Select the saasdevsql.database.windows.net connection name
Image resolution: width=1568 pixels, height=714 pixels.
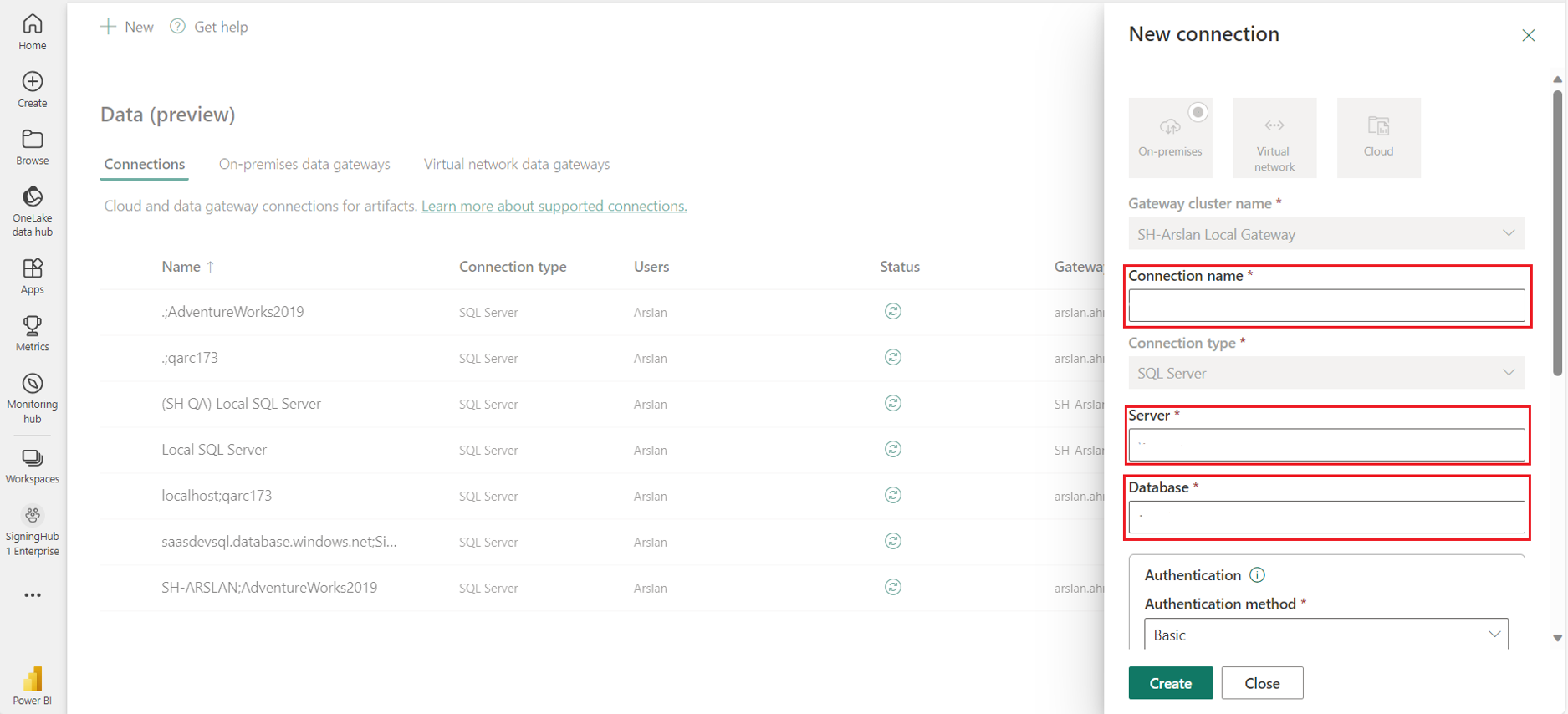[x=279, y=542]
